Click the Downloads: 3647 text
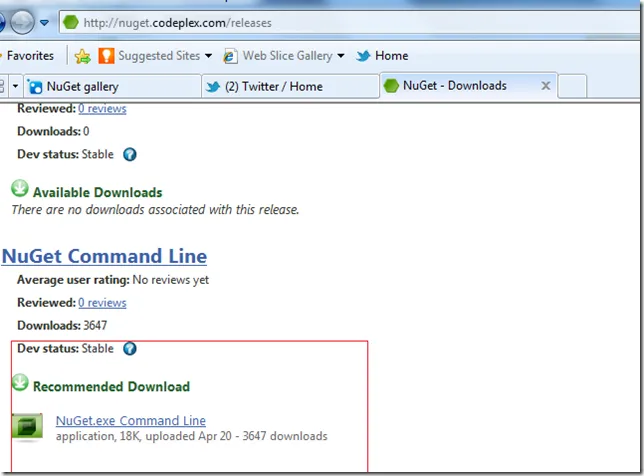 coord(62,326)
